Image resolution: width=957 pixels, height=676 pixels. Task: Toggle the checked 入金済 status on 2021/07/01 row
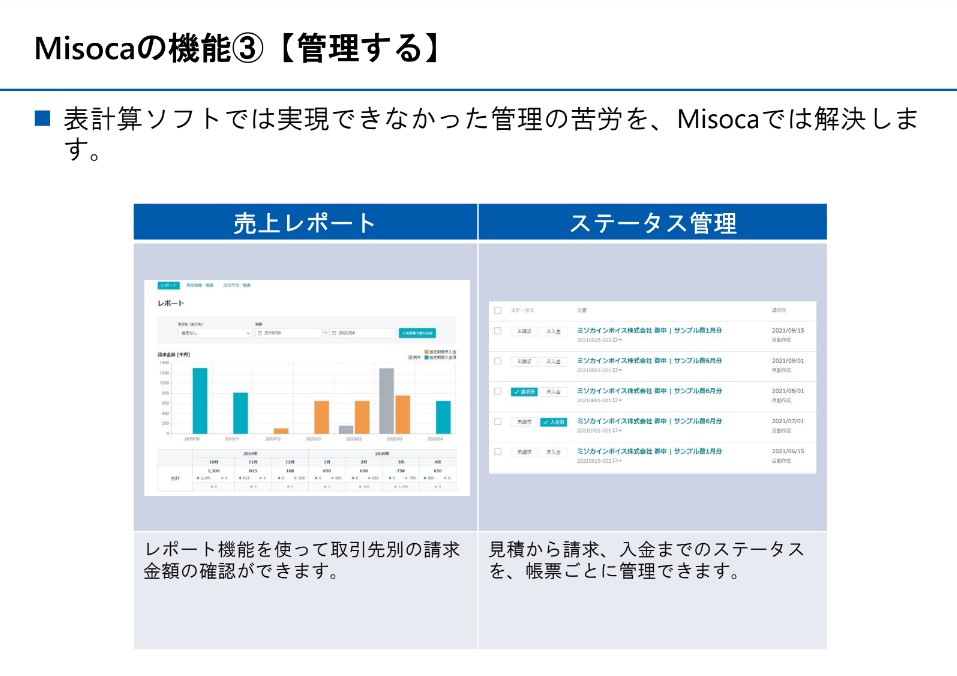(x=553, y=422)
